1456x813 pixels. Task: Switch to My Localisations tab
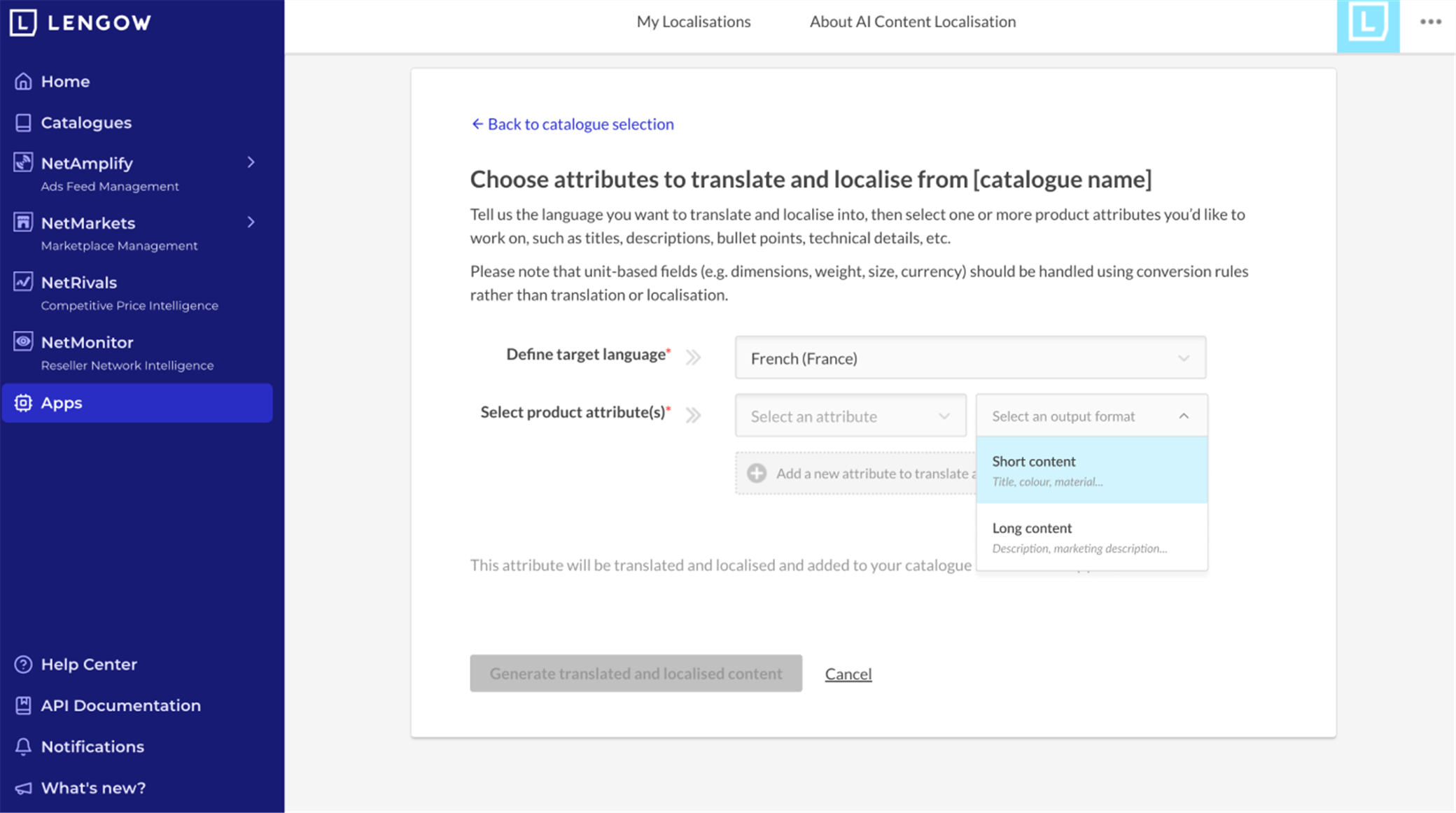click(694, 22)
